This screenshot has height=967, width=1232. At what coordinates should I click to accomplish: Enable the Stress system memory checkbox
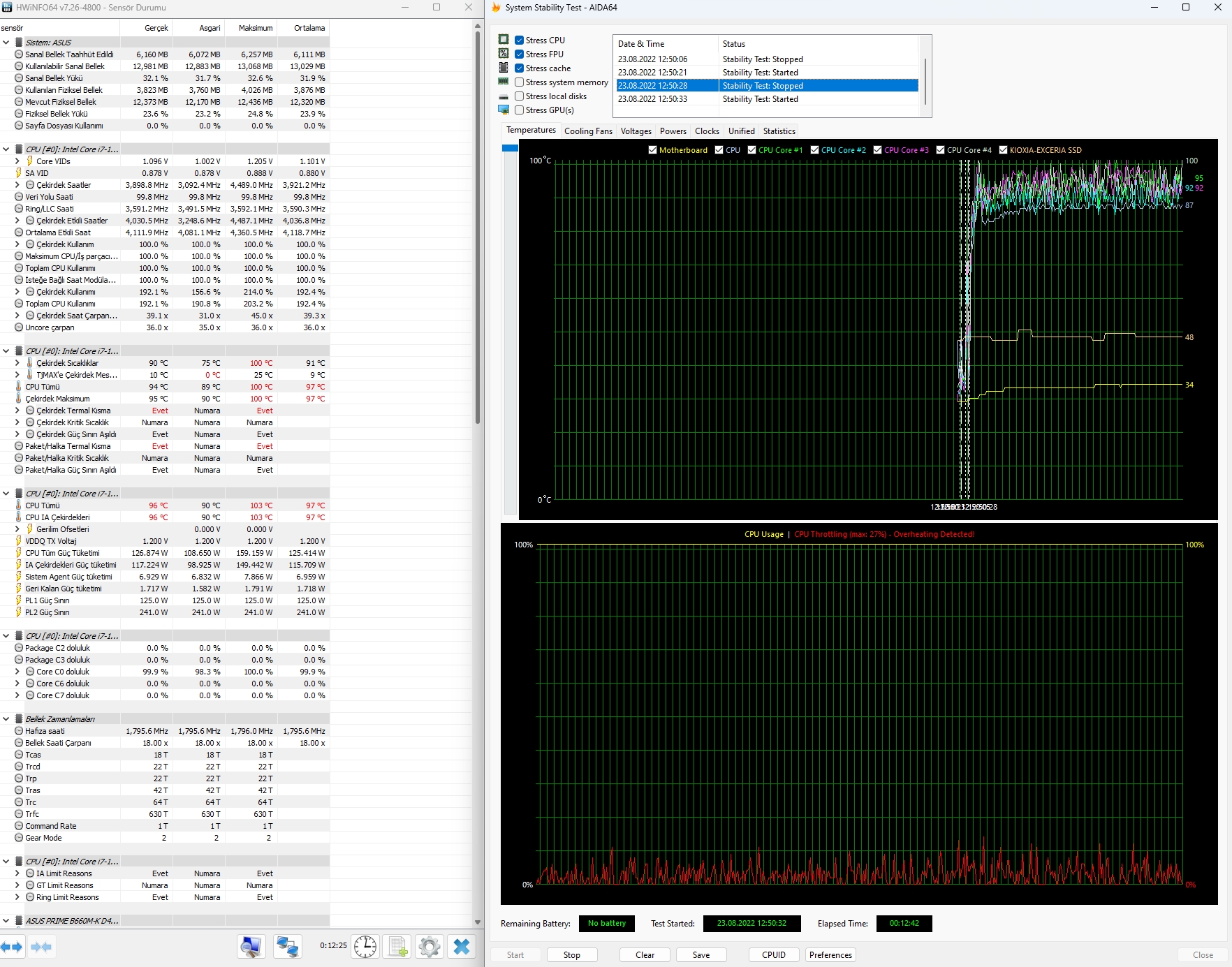520,82
